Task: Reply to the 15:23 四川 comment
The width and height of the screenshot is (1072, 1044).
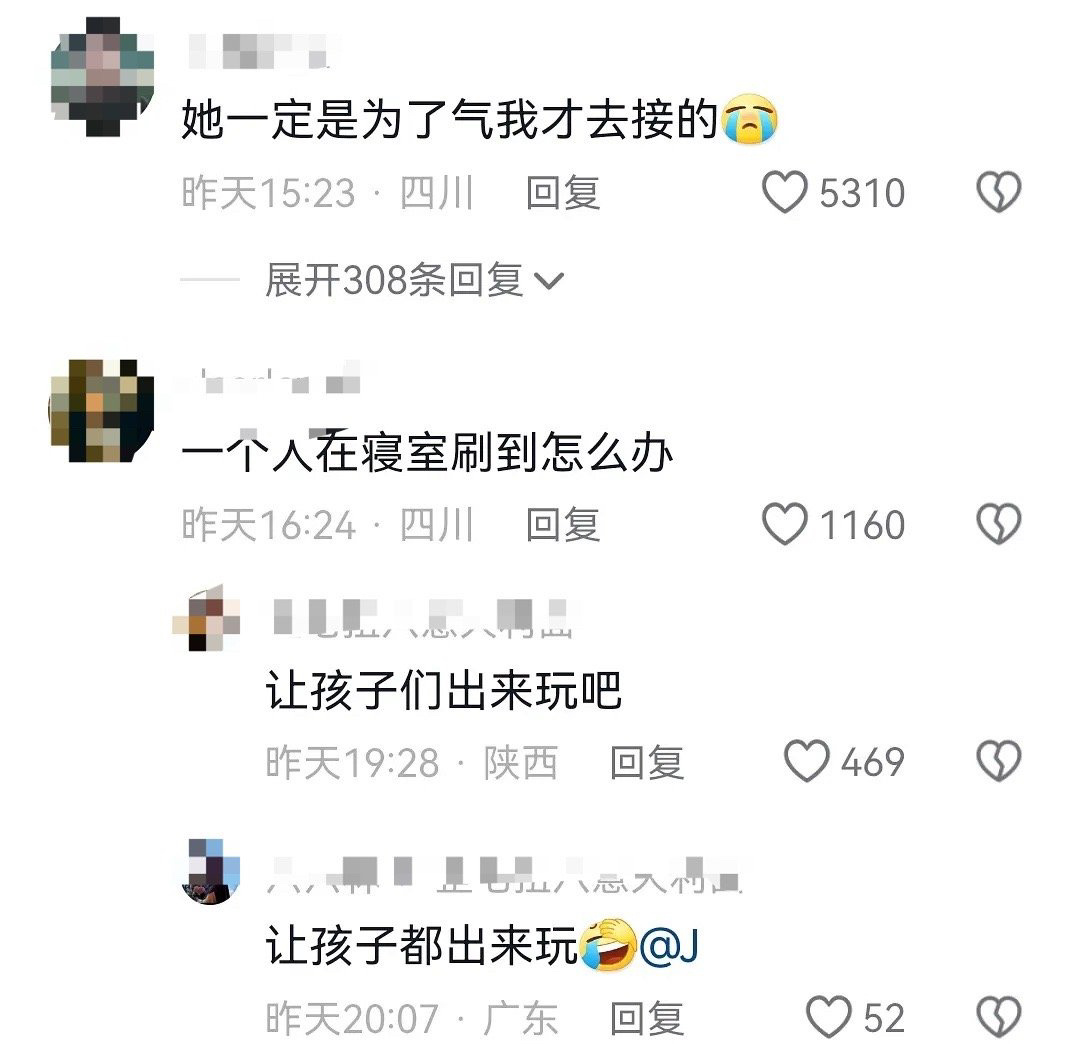Action: coord(563,193)
